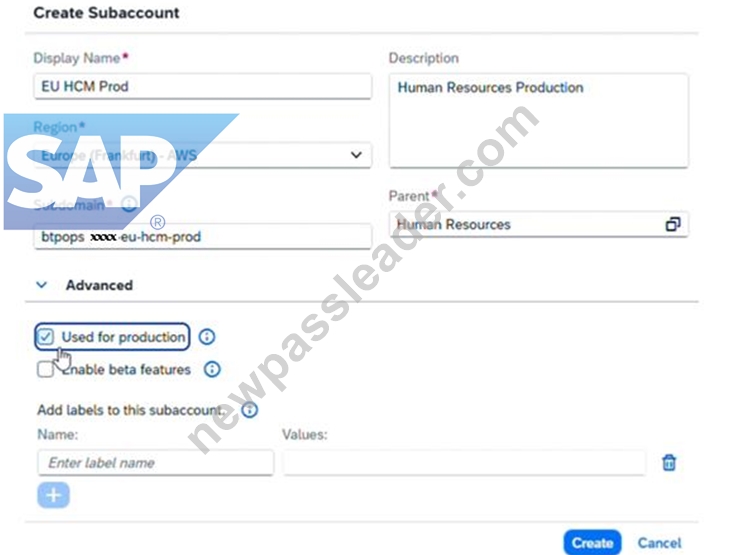Collapse the Advanced section chevron
The height and width of the screenshot is (555, 729).
tap(42, 285)
